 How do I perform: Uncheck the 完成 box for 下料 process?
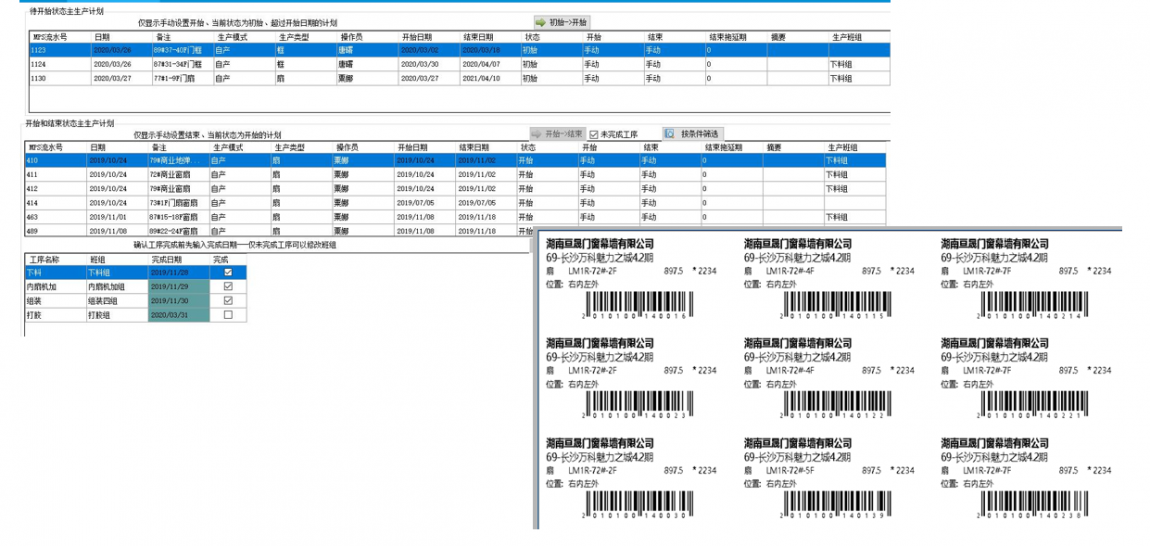click(x=228, y=272)
